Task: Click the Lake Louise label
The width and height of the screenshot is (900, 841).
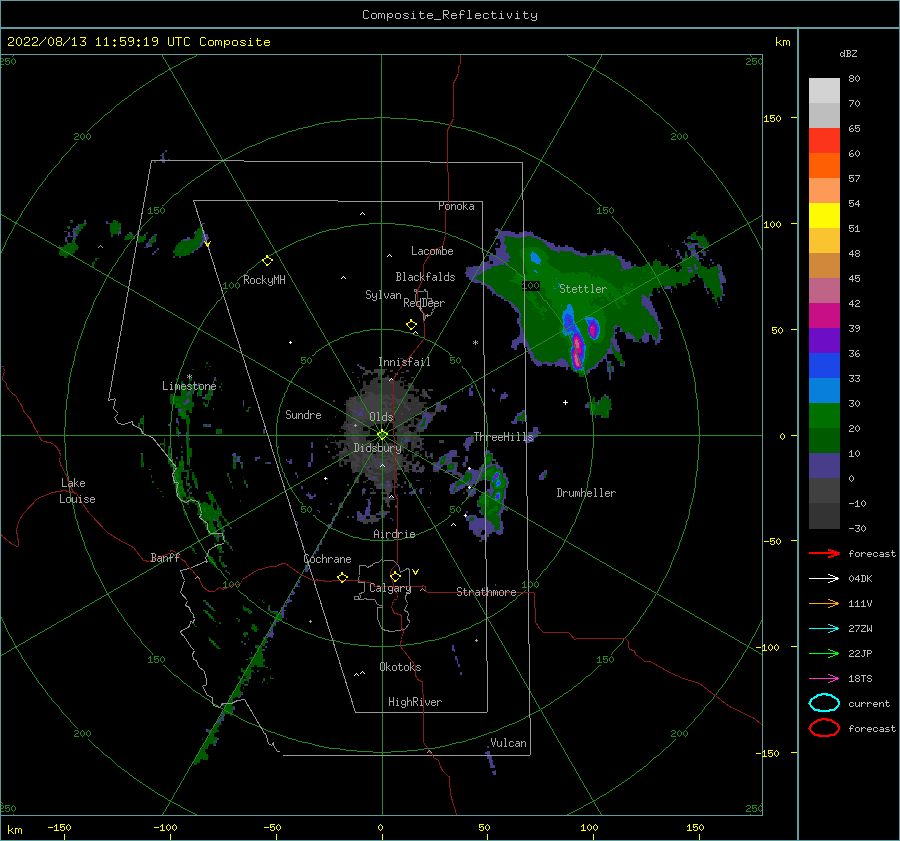Action: 77,491
